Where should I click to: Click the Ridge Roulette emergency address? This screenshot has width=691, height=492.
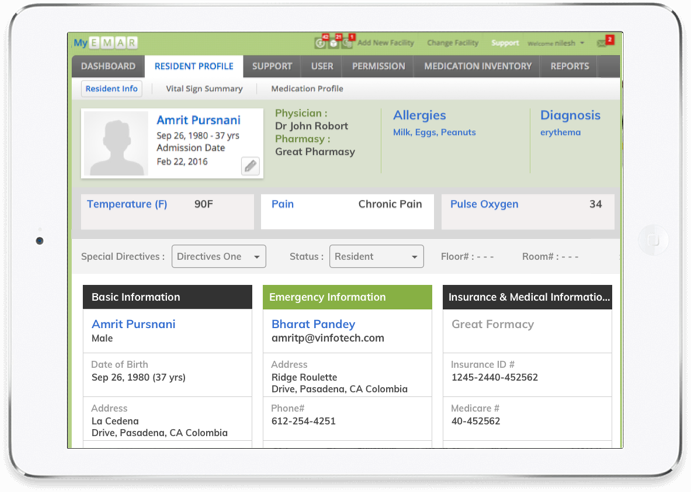pos(339,383)
